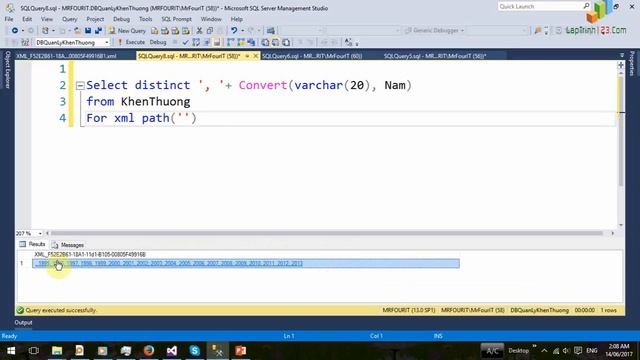Click the Cut scissors icon
The width and height of the screenshot is (640, 360).
click(199, 31)
